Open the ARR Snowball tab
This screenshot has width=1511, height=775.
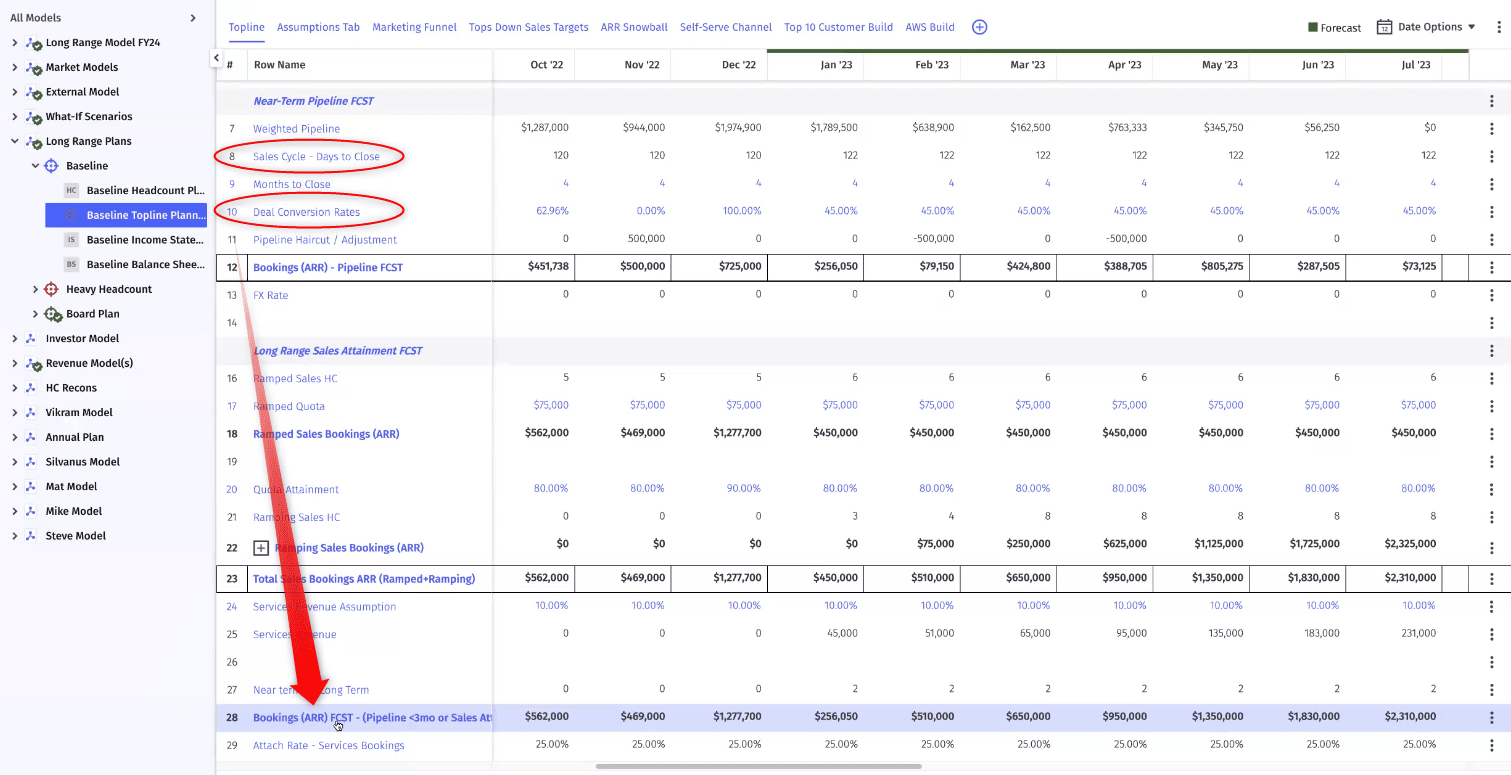634,27
